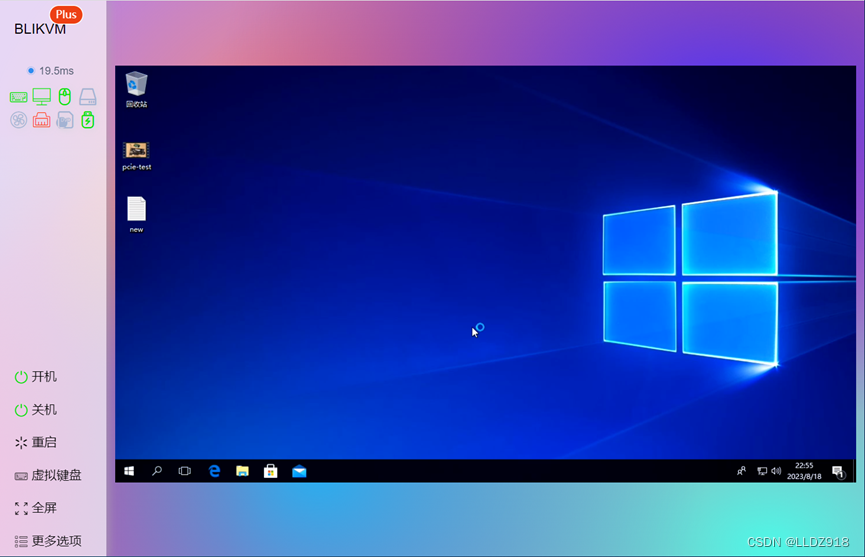Launch Microsoft Edge from taskbar
The width and height of the screenshot is (865, 557).
click(214, 471)
